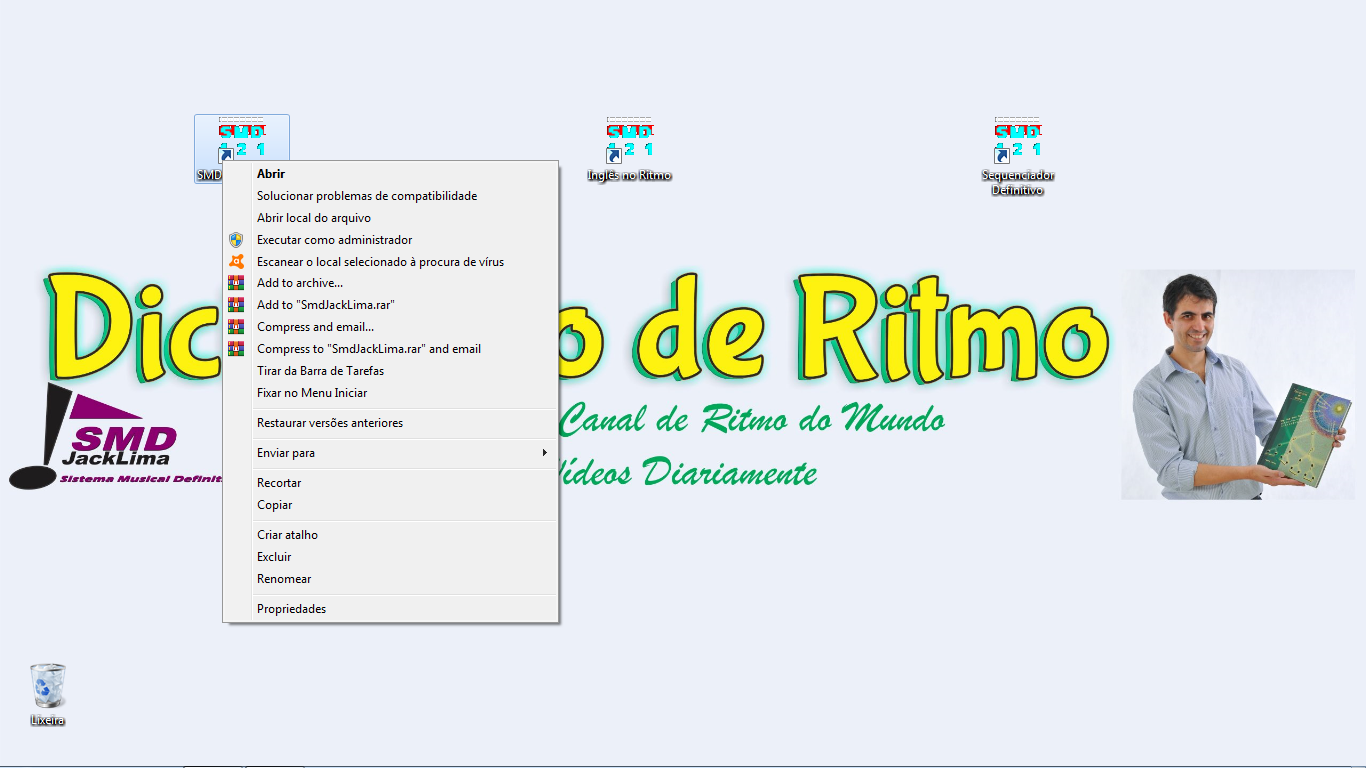This screenshot has height=768, width=1366.
Task: Choose Fixar no Menu Iniciar
Action: point(311,393)
